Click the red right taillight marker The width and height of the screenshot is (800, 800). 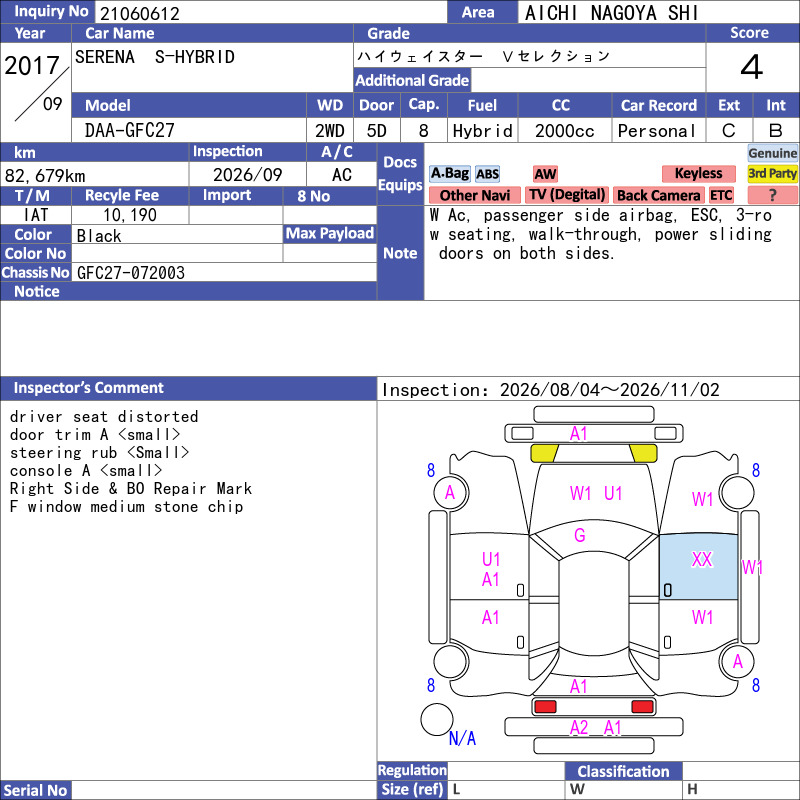coord(642,707)
